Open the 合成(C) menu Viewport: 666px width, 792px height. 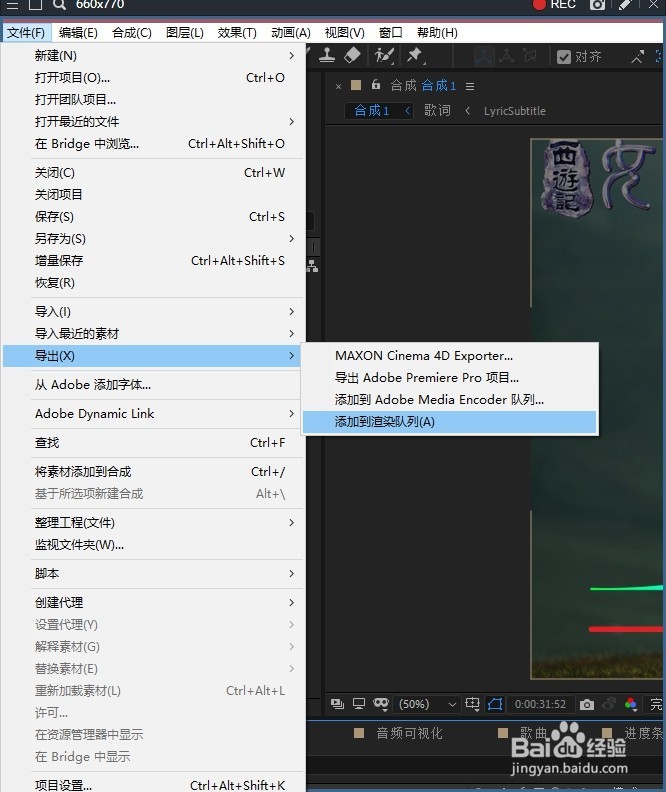pyautogui.click(x=132, y=33)
